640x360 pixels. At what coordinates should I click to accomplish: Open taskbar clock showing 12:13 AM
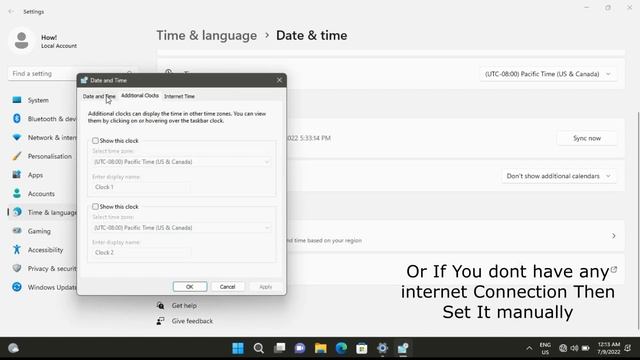tap(609, 348)
